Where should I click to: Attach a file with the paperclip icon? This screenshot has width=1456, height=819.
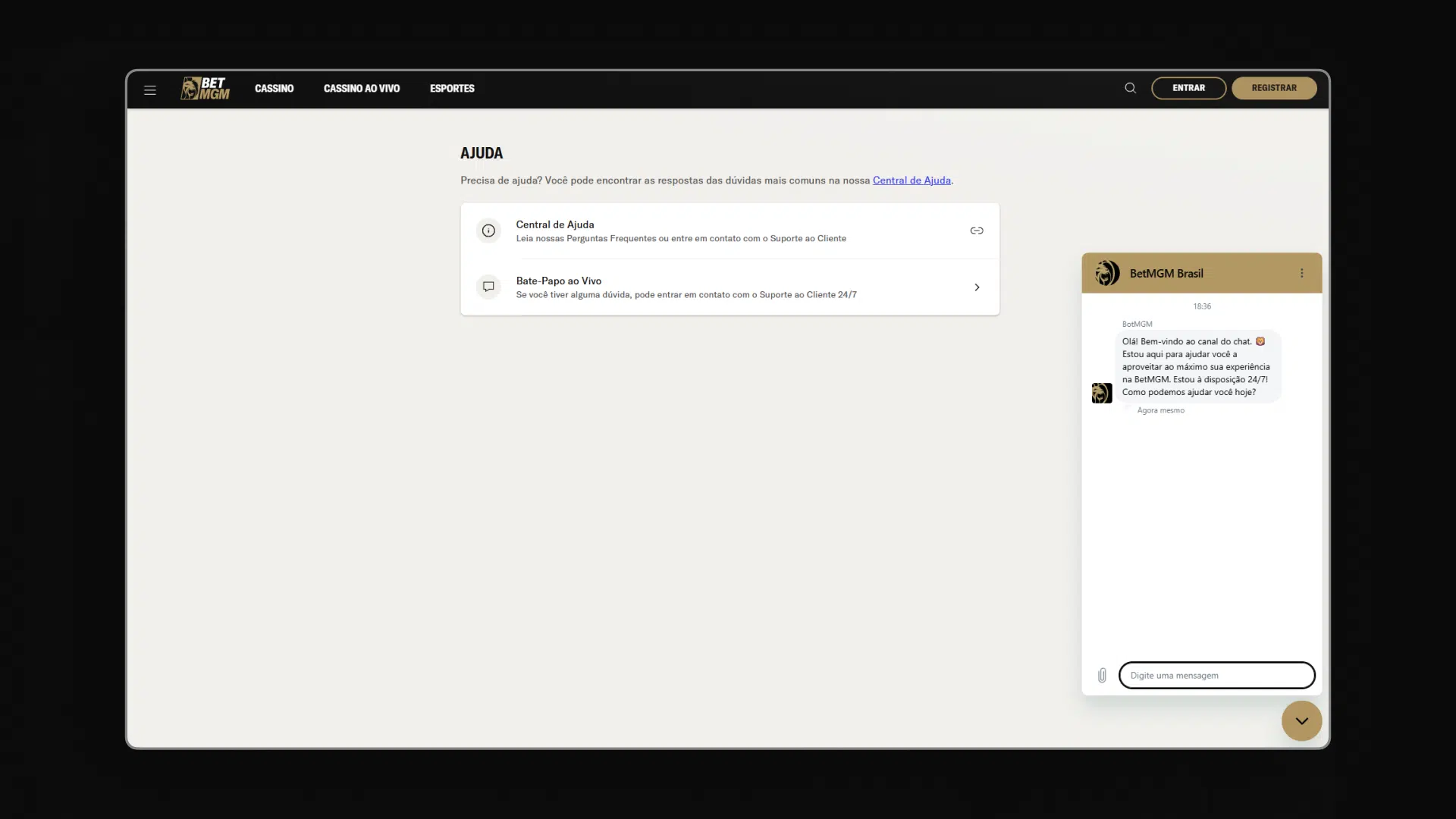pyautogui.click(x=1102, y=675)
